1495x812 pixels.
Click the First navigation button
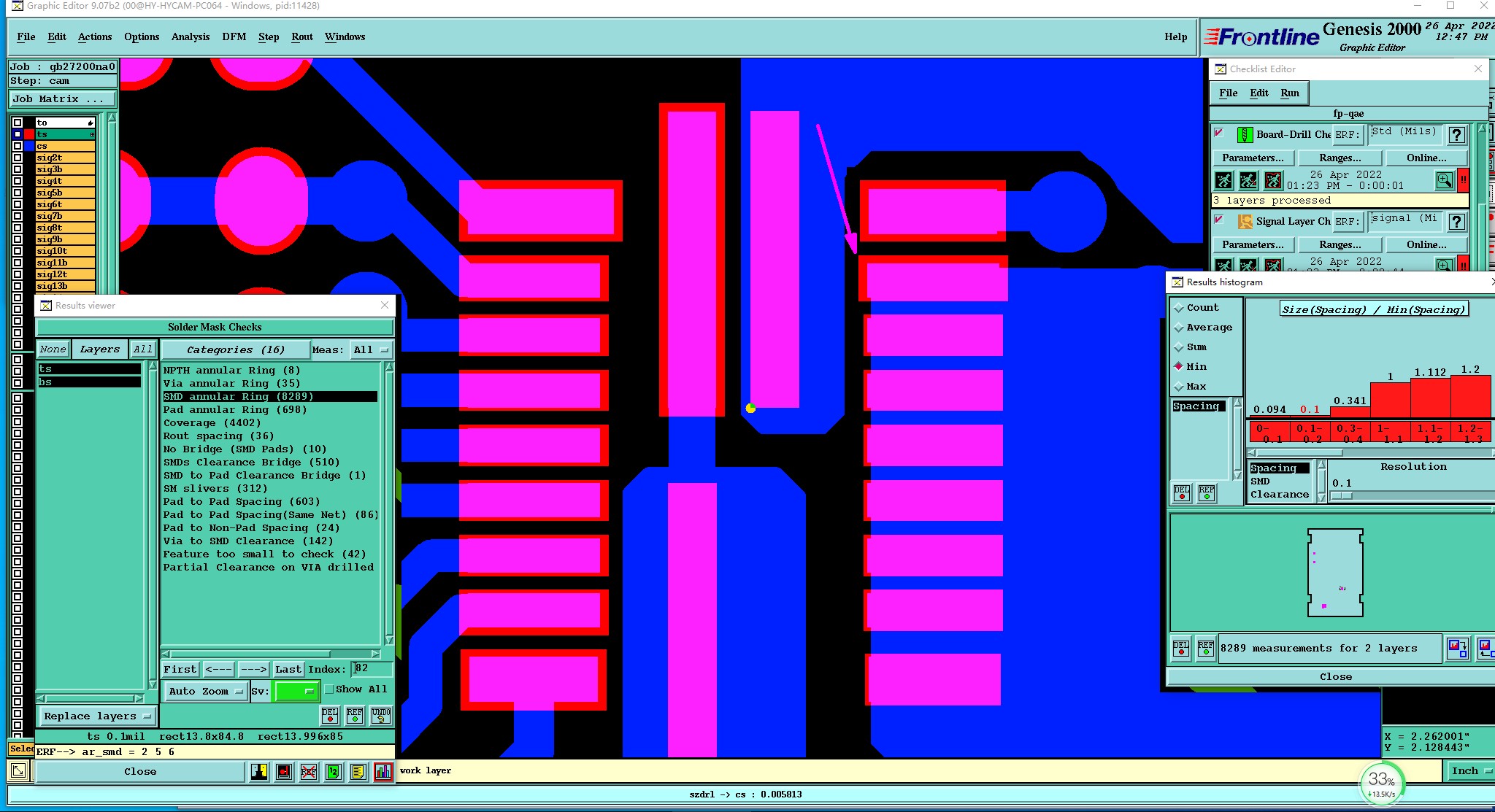[180, 670]
